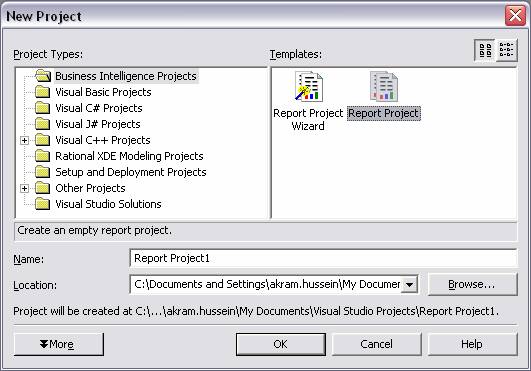Screen dimensions: 531x371
Task: Click the Name field containing Report Project1
Action: (323, 258)
